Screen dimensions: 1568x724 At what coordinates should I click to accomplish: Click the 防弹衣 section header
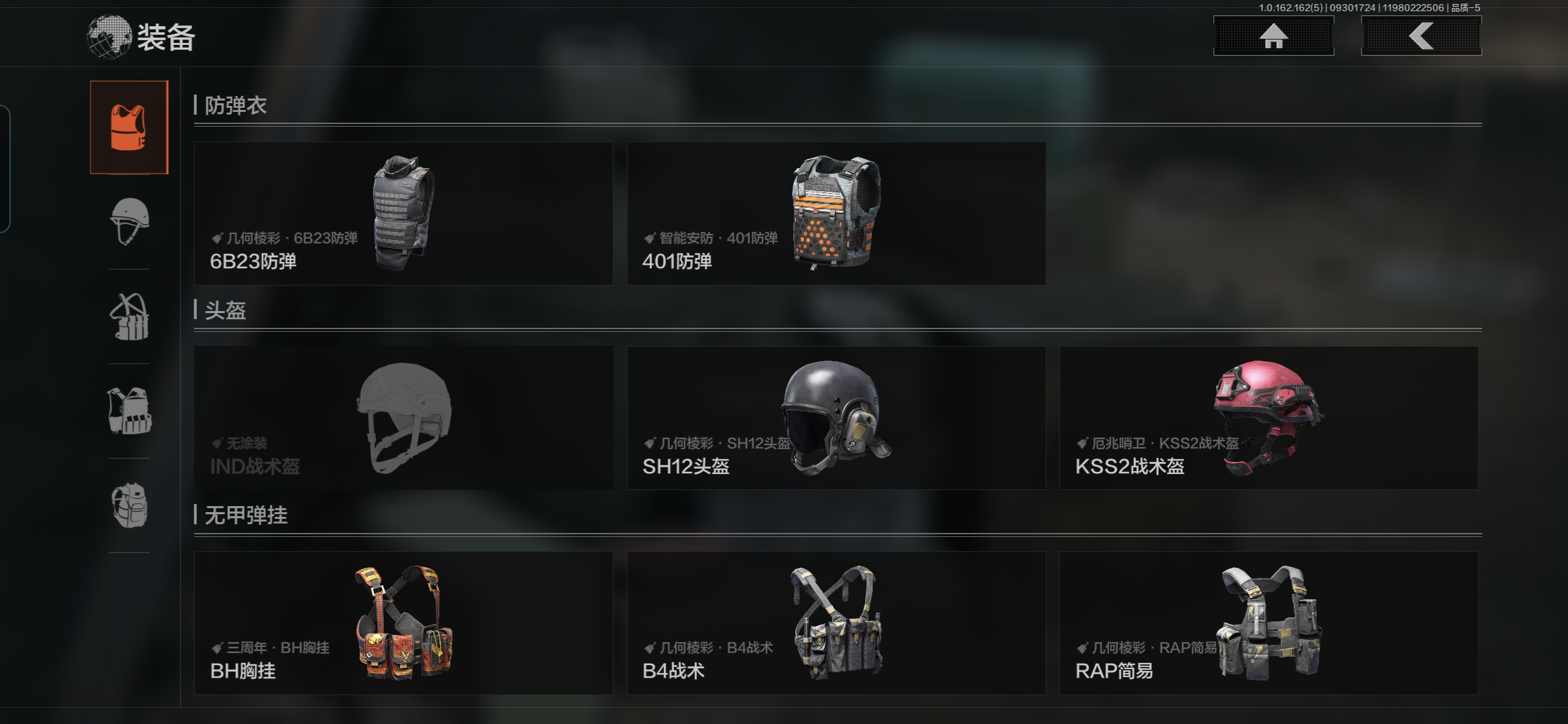(235, 105)
